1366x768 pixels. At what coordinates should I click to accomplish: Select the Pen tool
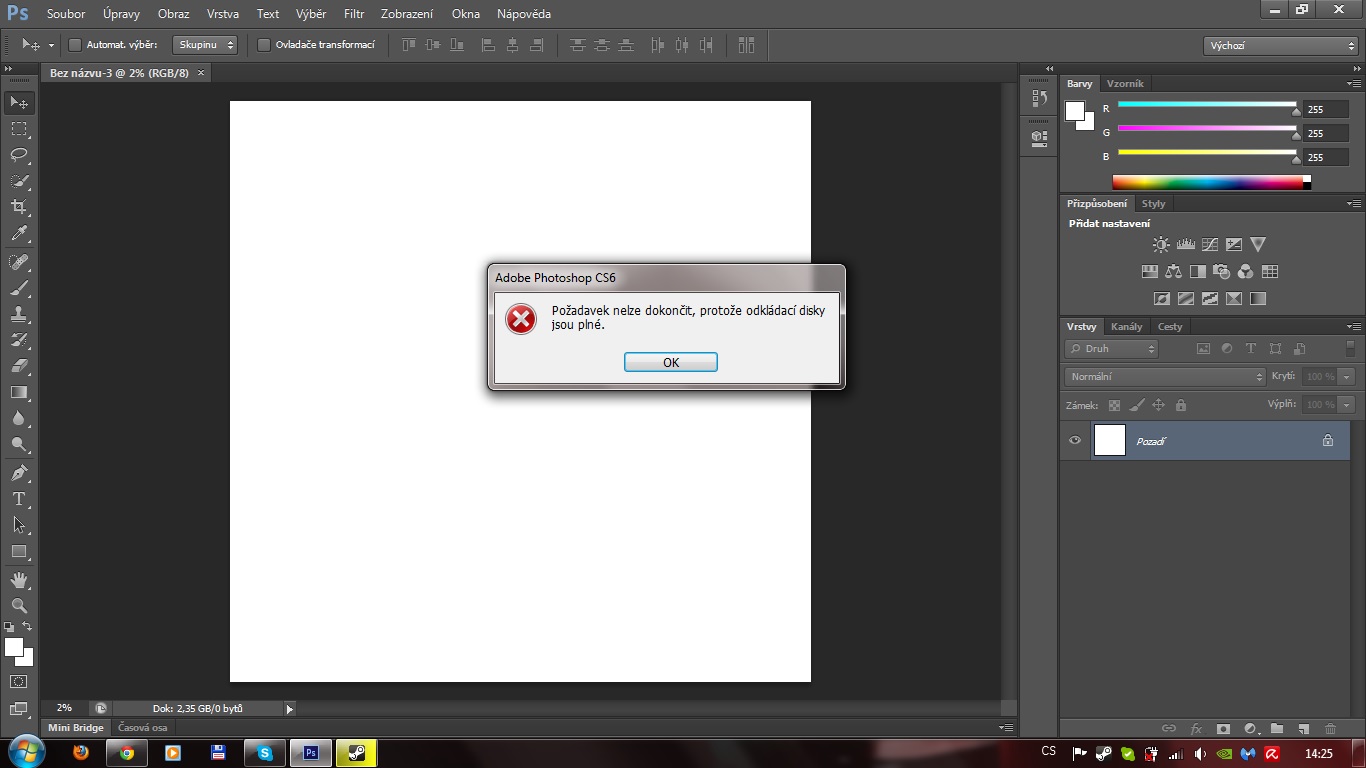tap(19, 472)
